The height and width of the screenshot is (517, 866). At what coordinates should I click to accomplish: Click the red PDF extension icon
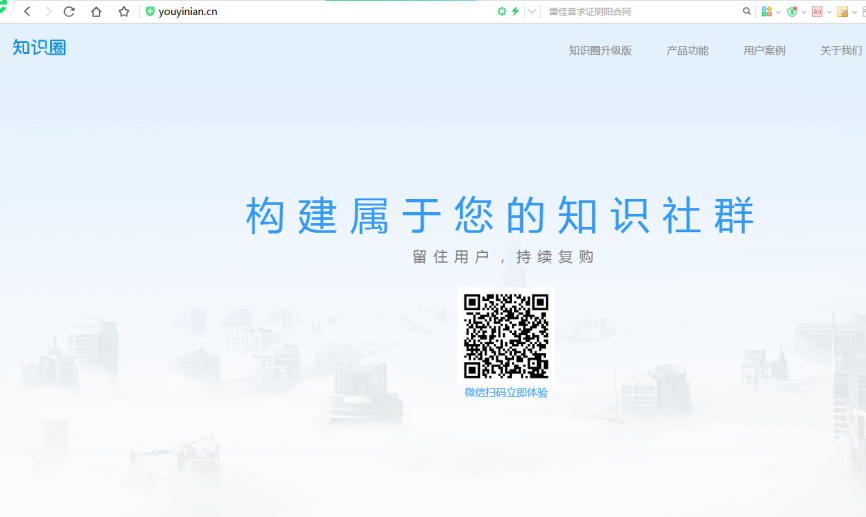817,12
